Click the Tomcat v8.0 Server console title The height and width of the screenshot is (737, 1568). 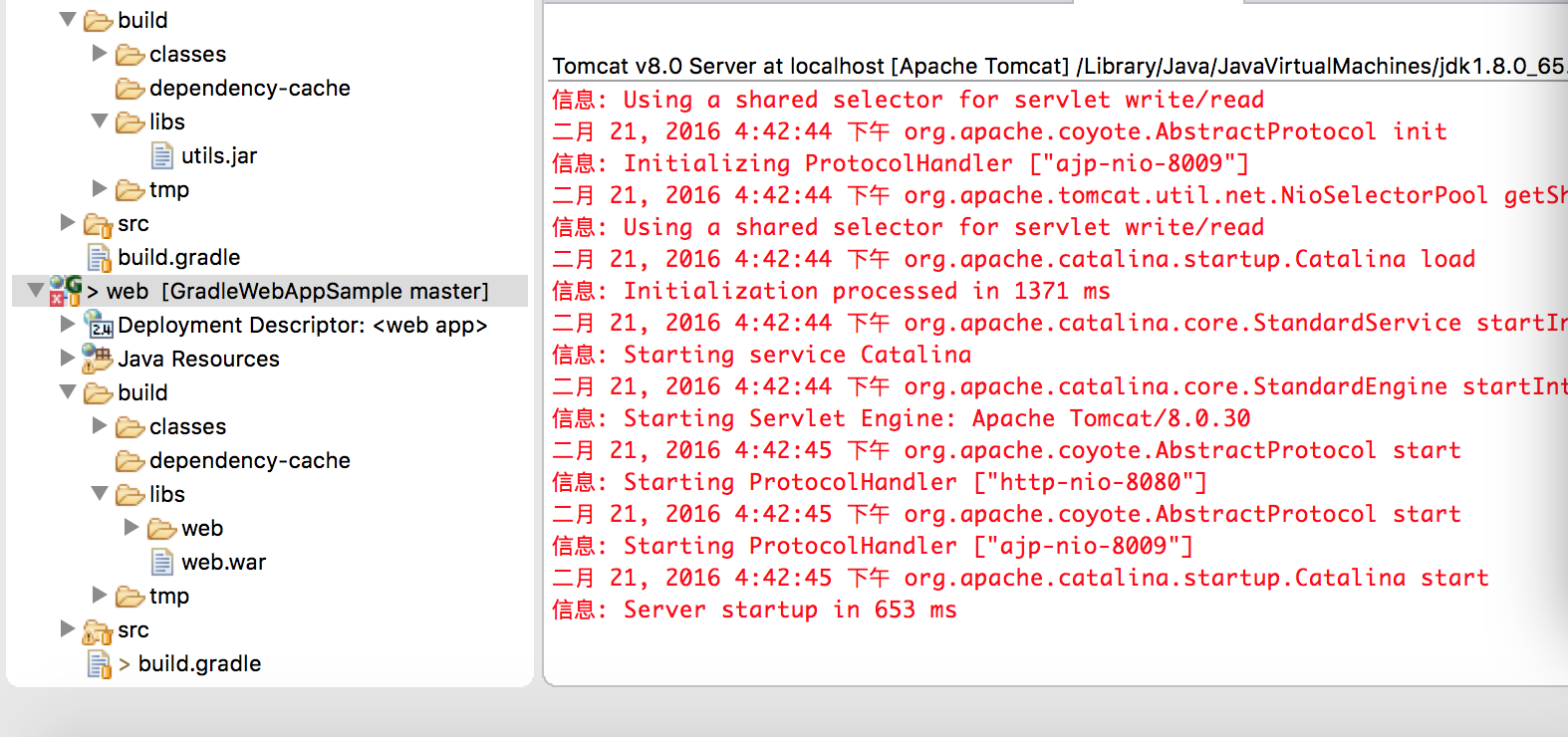click(x=1059, y=66)
